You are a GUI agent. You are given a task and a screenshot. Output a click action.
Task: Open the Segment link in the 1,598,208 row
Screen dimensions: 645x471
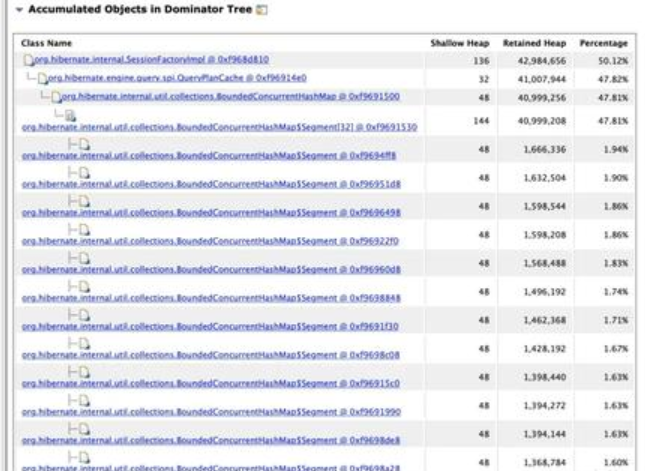pos(210,241)
